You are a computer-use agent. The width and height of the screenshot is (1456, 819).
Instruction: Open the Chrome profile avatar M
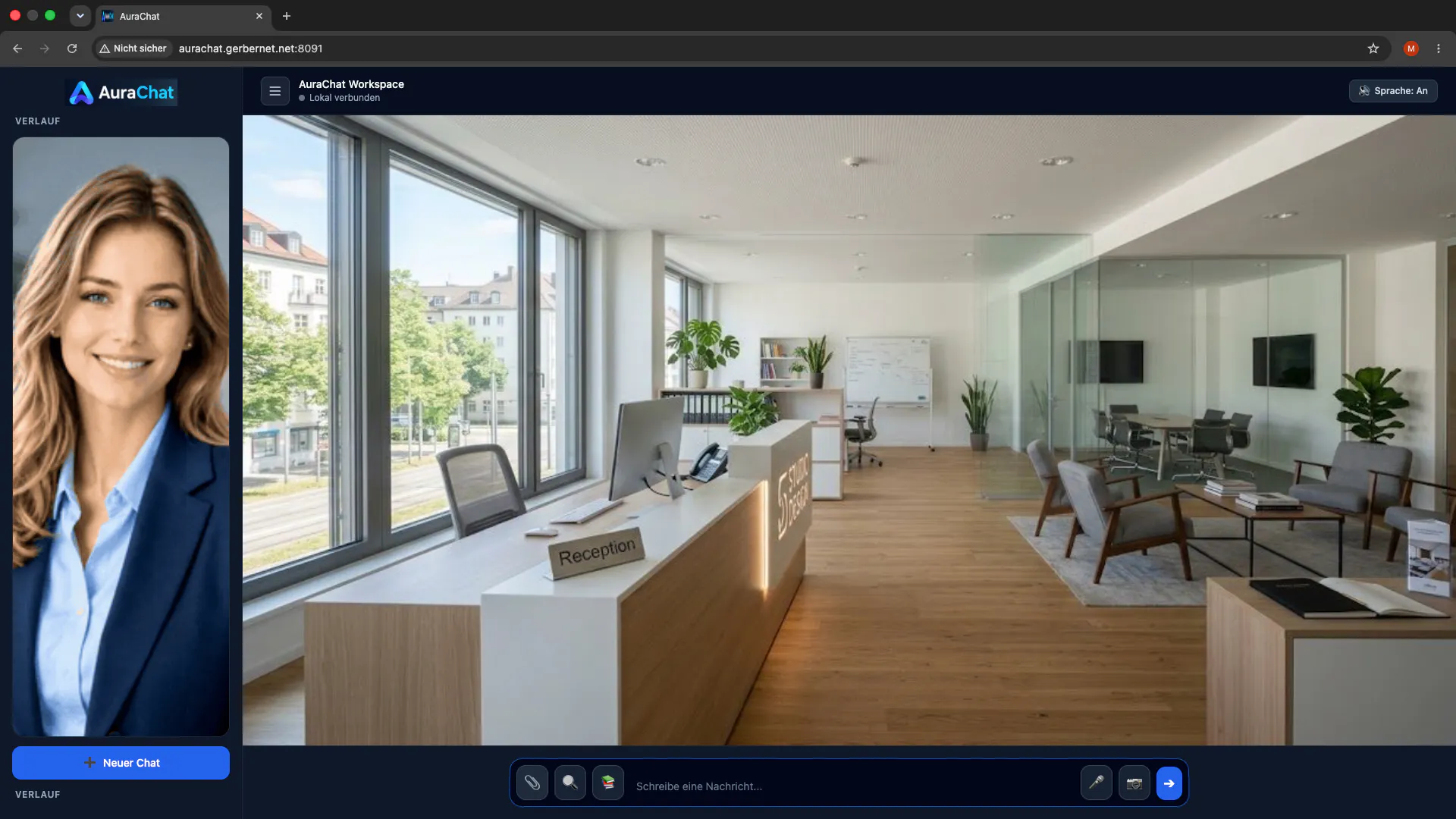1411,49
